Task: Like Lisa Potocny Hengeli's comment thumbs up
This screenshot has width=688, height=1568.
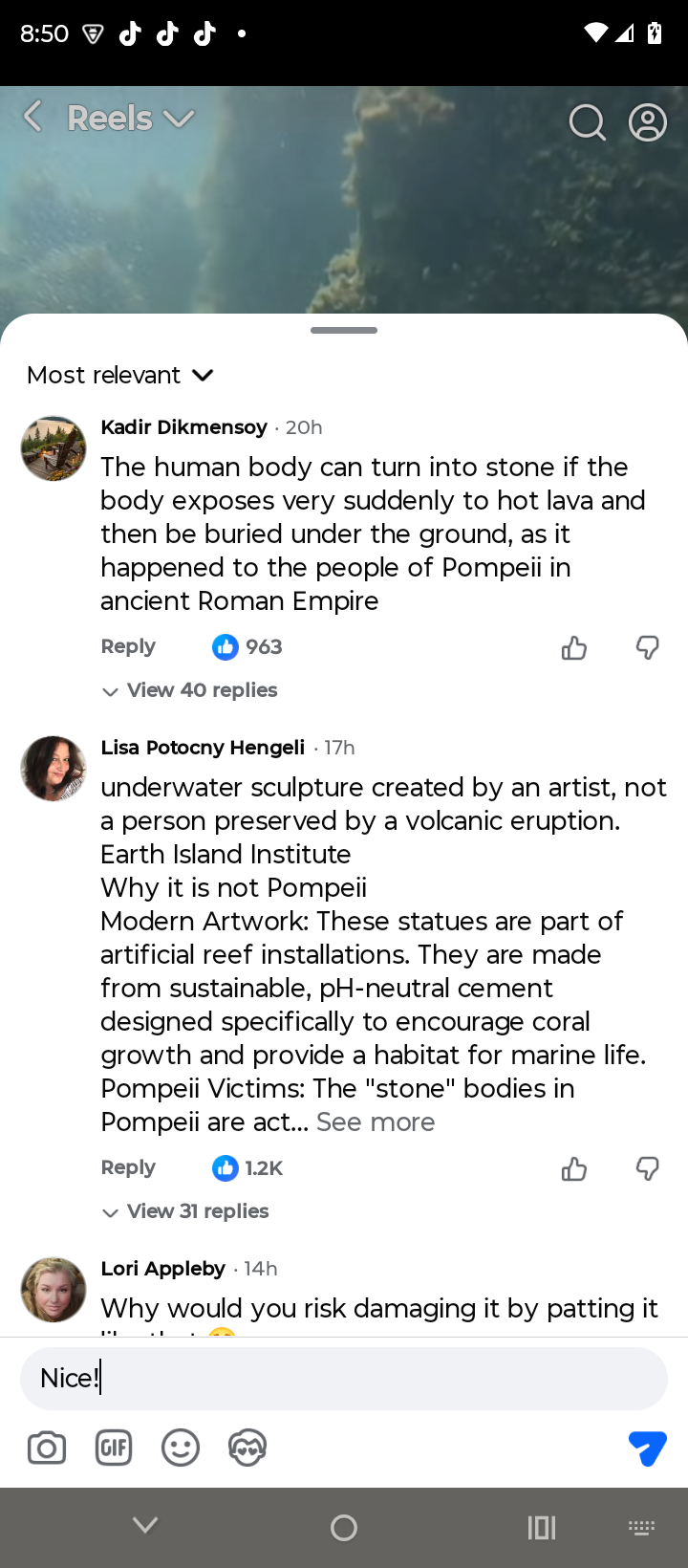Action: coord(574,1168)
